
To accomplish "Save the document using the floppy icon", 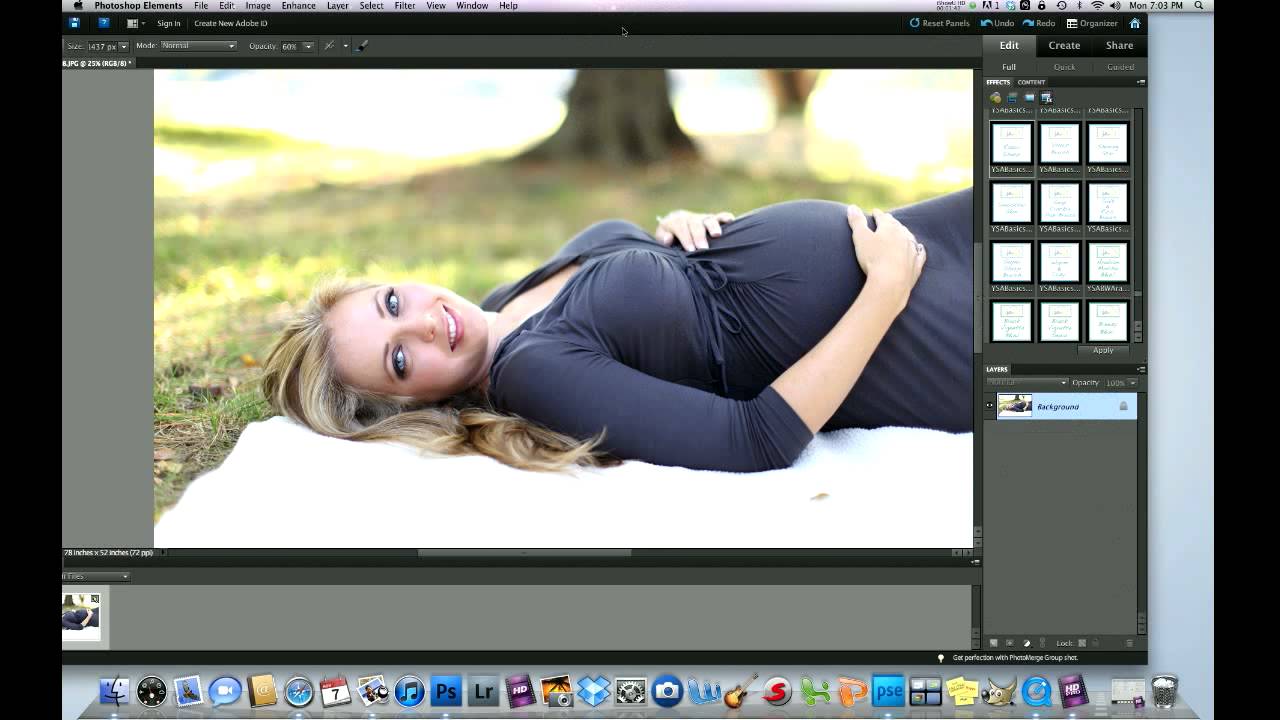I will click(x=74, y=23).
